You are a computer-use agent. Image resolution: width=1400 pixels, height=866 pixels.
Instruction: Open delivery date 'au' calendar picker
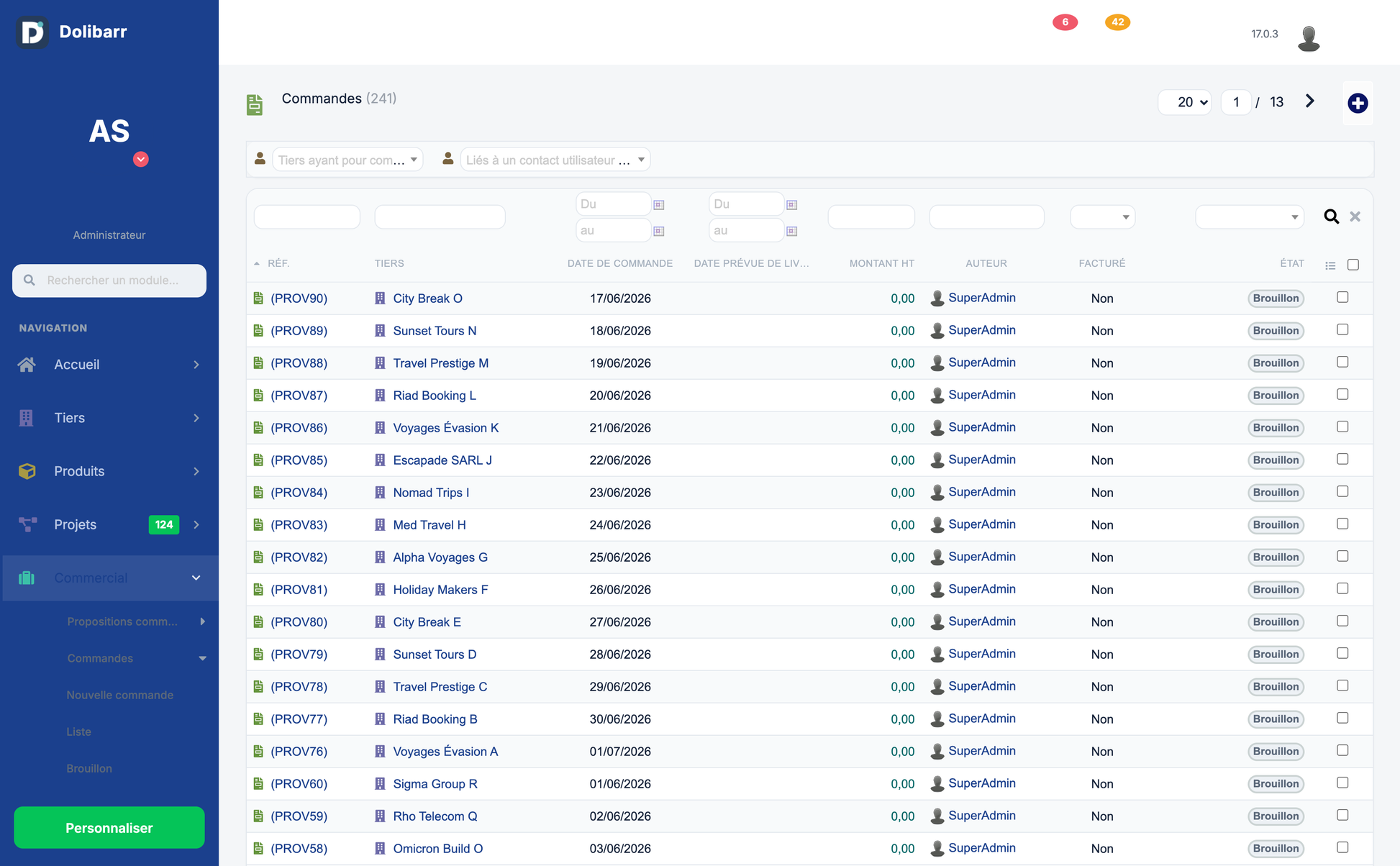[x=791, y=231]
